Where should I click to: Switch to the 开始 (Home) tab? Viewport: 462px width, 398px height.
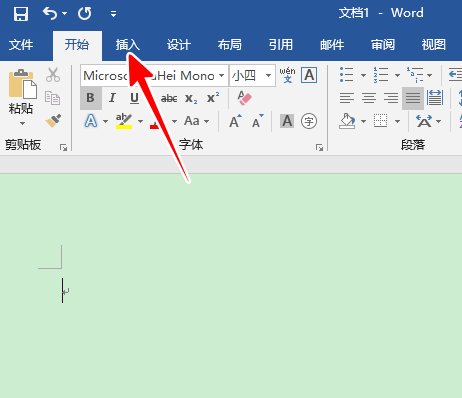point(77,45)
